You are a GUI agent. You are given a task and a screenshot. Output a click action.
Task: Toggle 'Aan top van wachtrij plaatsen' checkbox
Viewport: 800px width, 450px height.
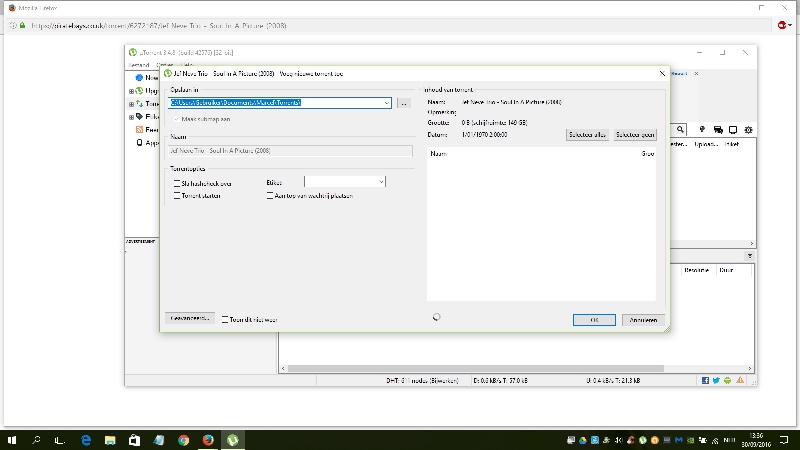click(270, 195)
